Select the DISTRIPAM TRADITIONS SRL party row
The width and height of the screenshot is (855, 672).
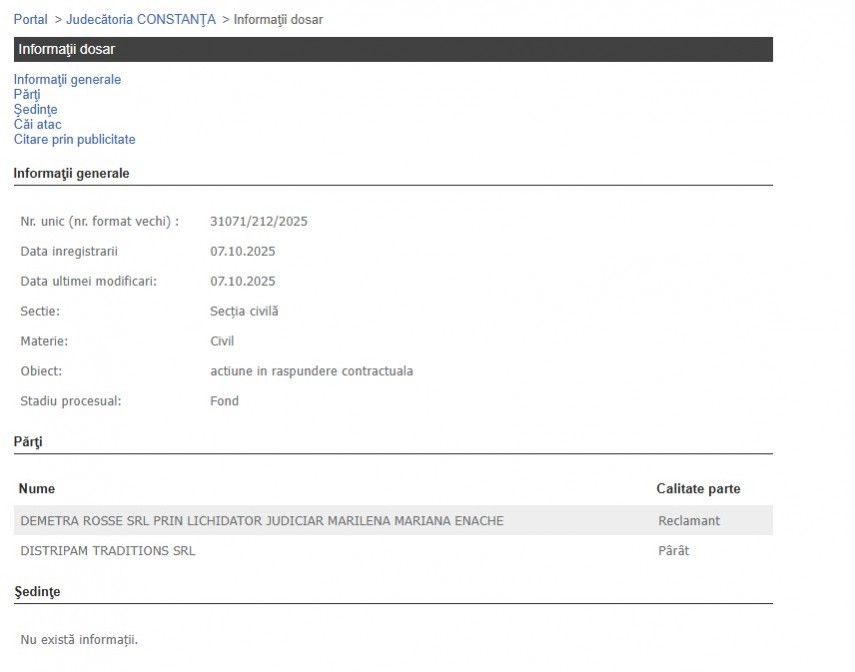[108, 551]
